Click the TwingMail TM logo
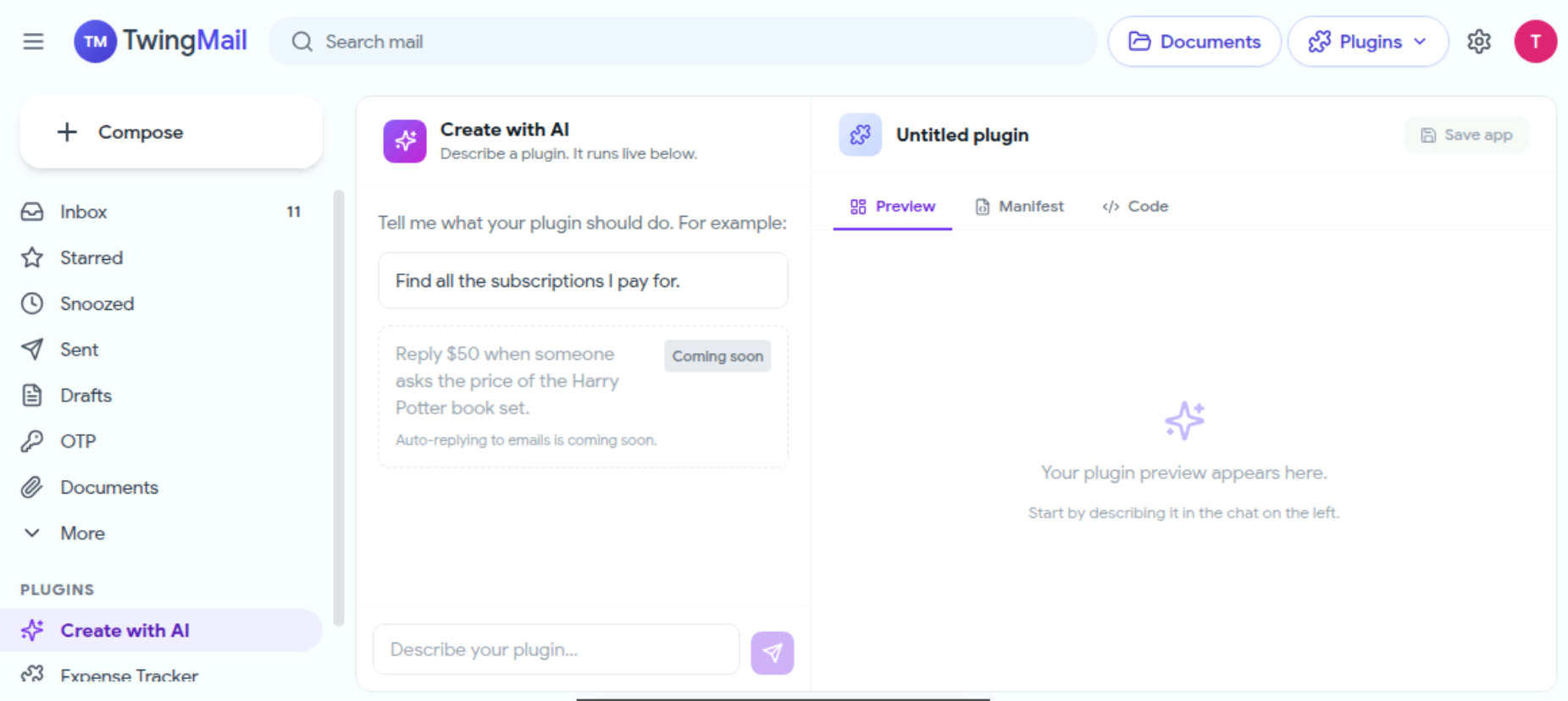This screenshot has width=1568, height=701. click(96, 41)
